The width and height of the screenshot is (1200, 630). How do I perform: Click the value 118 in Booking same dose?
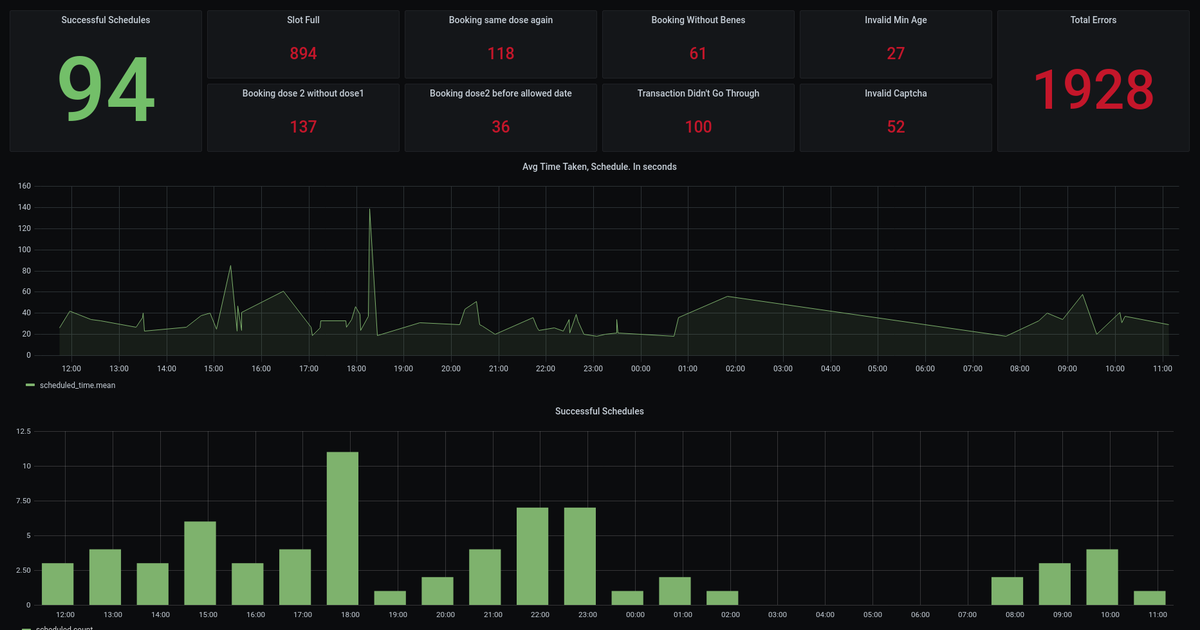501,54
